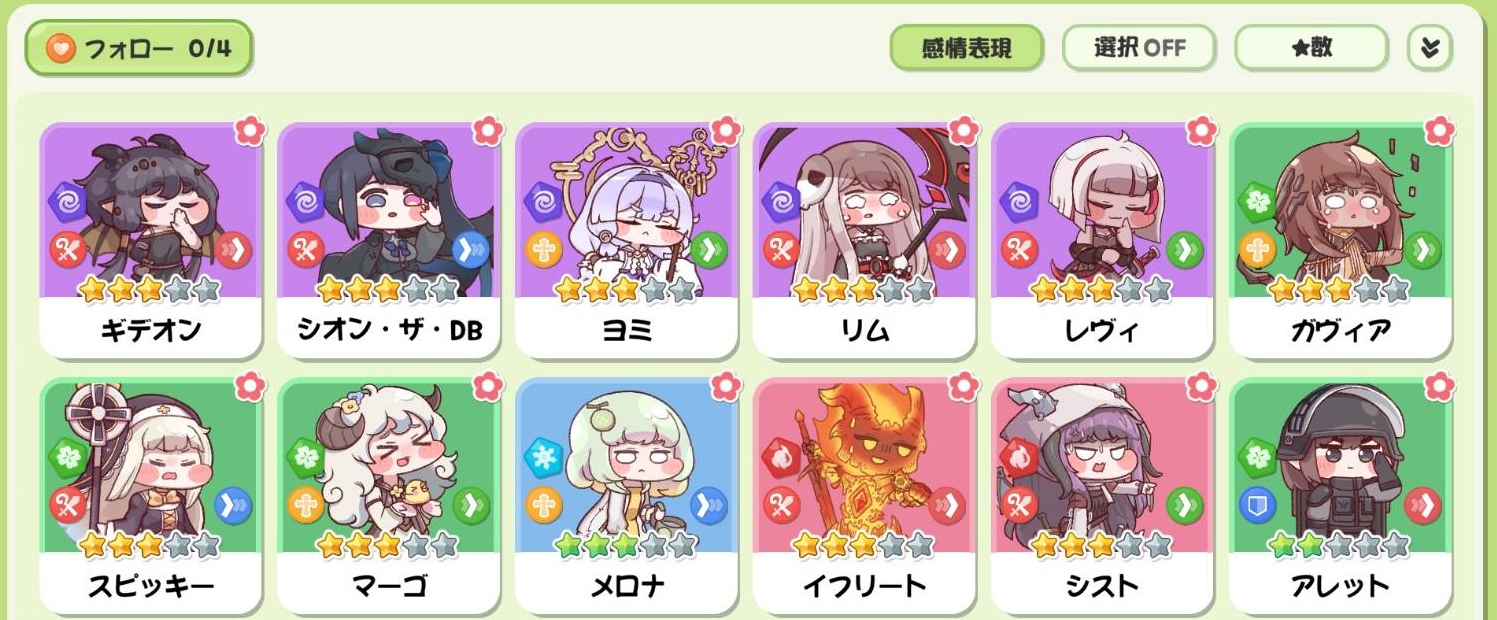This screenshot has height=620, width=1497.
Task: Click the flower badge on ギデオン card
Action: coord(249,130)
